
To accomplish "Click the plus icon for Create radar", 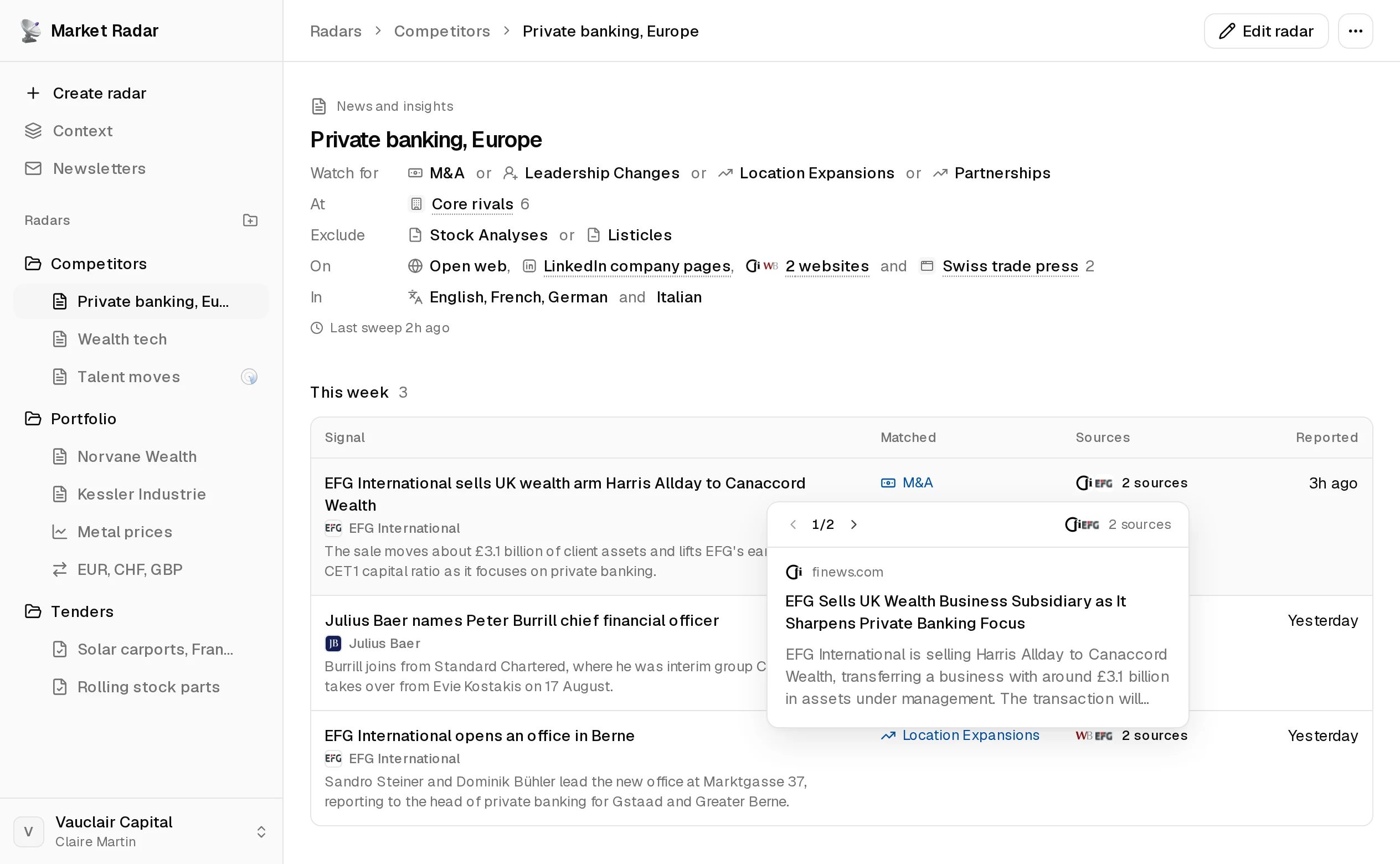I will tap(33, 93).
